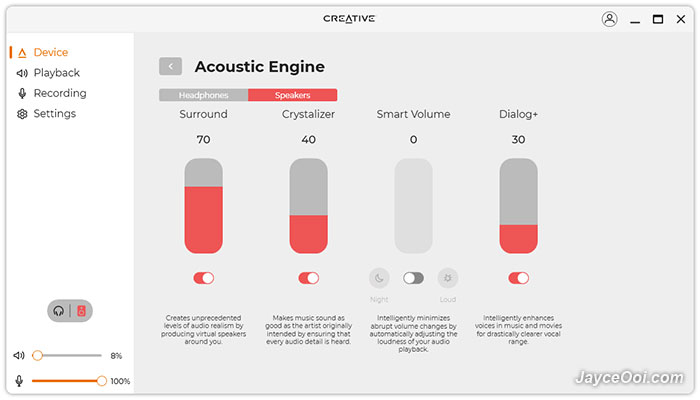Mute the microphone icon at bottom left

tap(19, 381)
